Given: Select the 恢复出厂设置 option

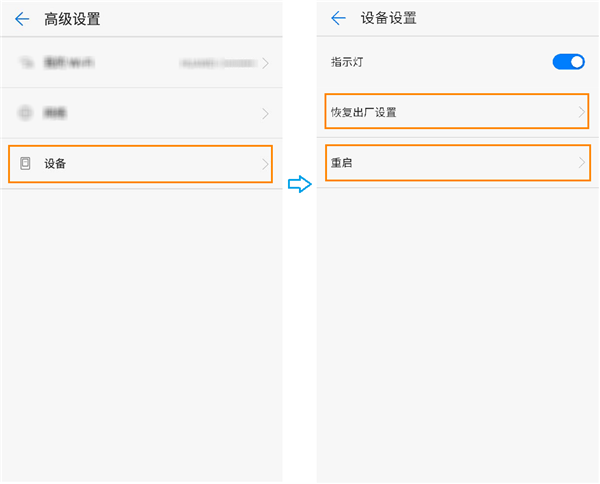Looking at the screenshot, I should 364,112.
